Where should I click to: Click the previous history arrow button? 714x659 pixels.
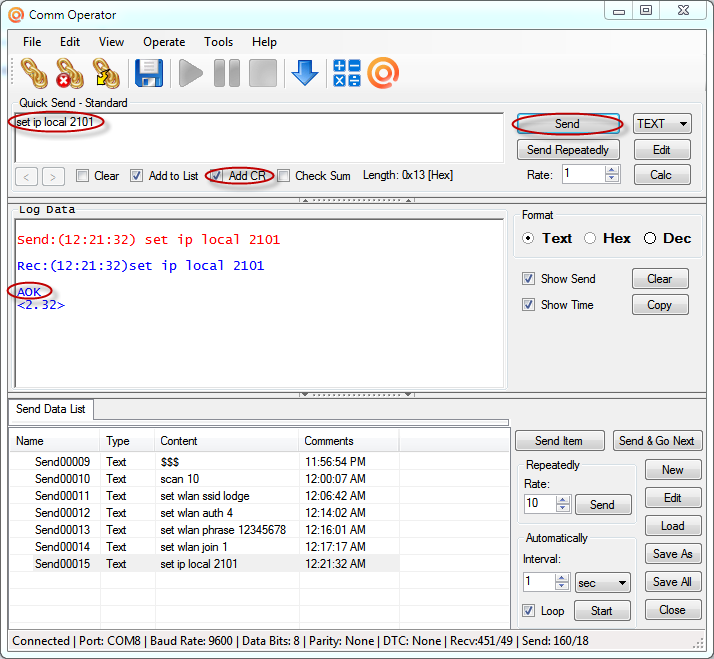[26, 176]
